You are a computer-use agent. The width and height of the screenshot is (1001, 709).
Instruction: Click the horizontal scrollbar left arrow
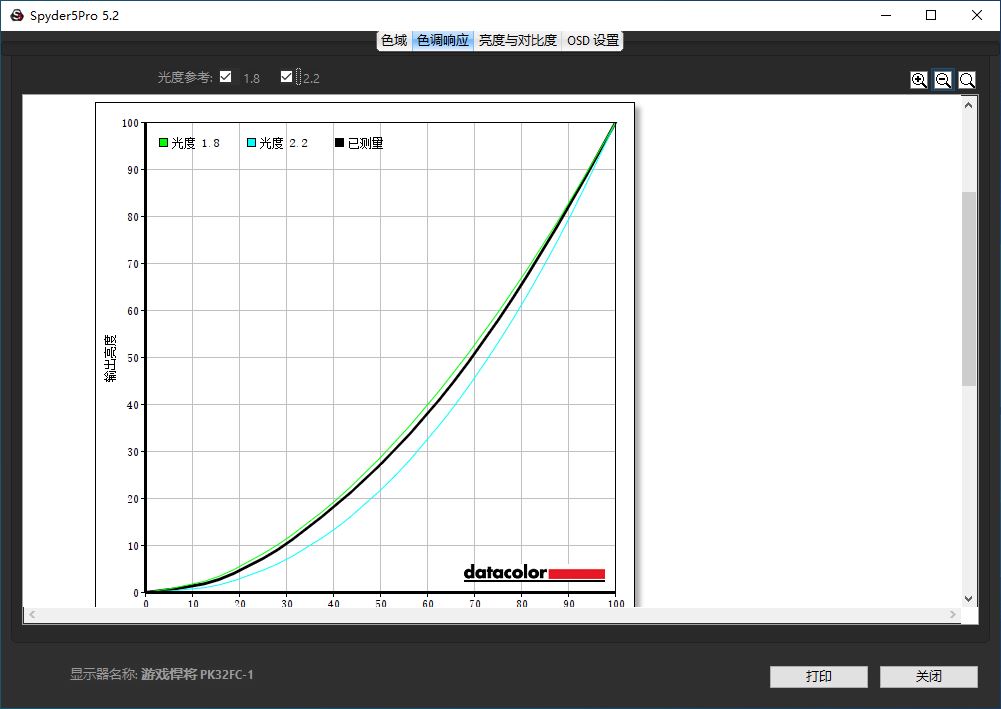click(x=31, y=615)
